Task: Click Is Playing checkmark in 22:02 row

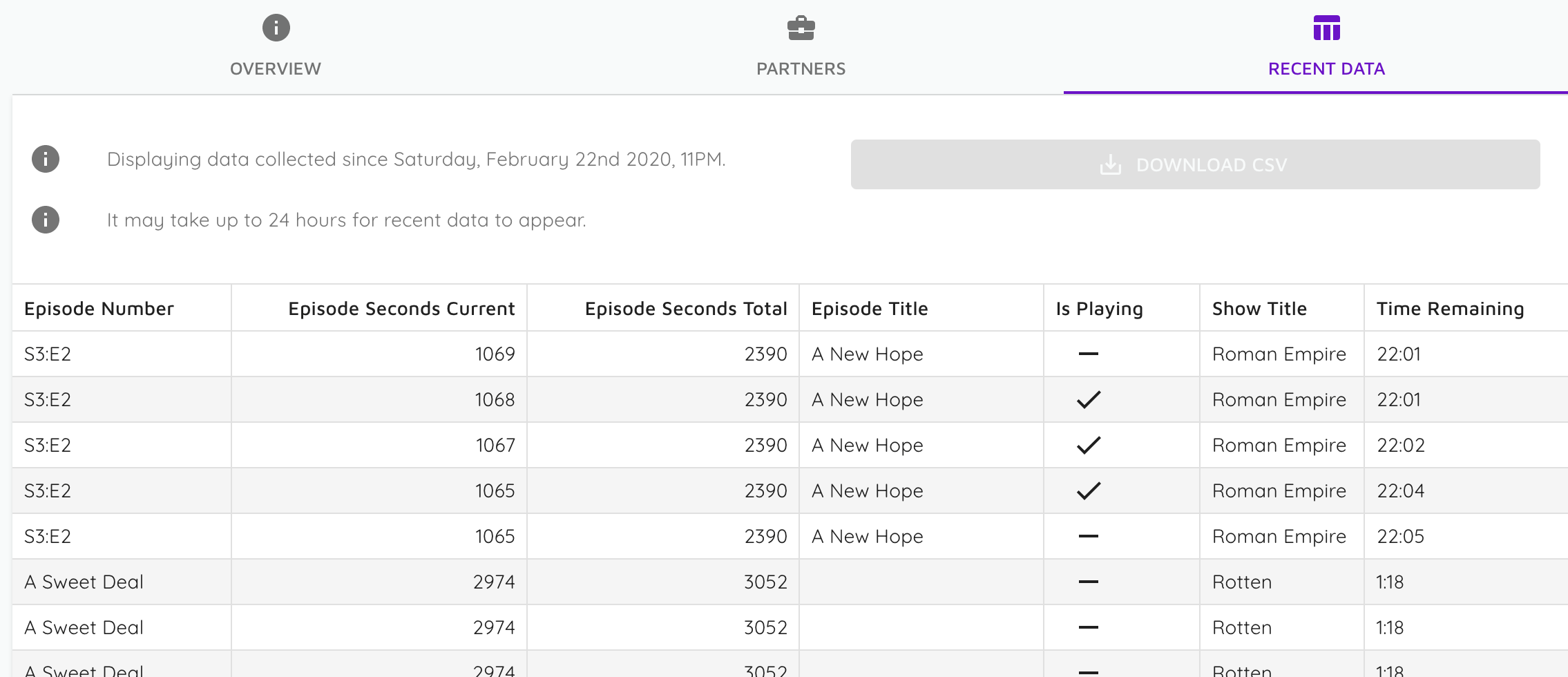Action: coord(1088,445)
